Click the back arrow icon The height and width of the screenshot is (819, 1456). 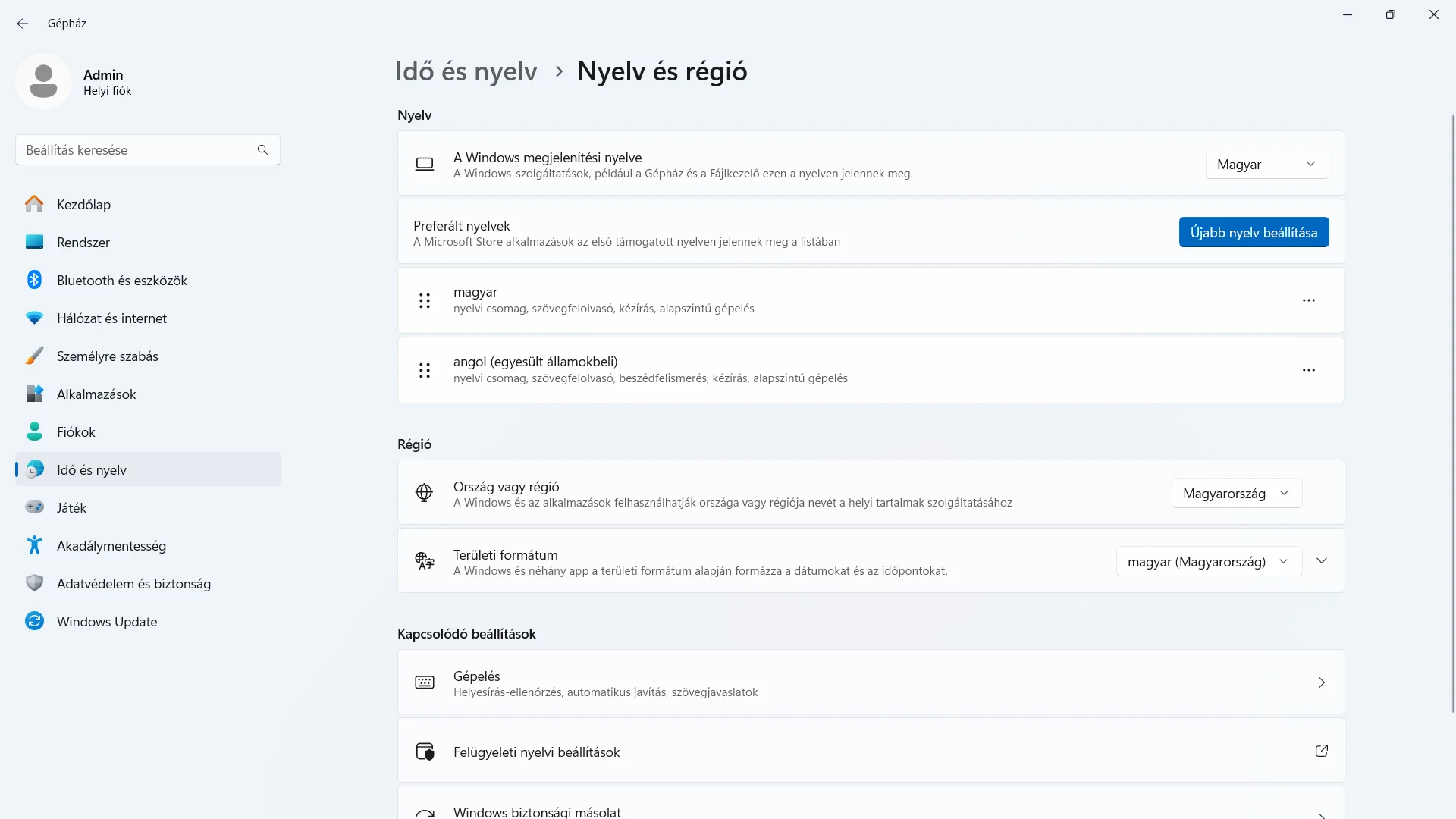point(23,24)
